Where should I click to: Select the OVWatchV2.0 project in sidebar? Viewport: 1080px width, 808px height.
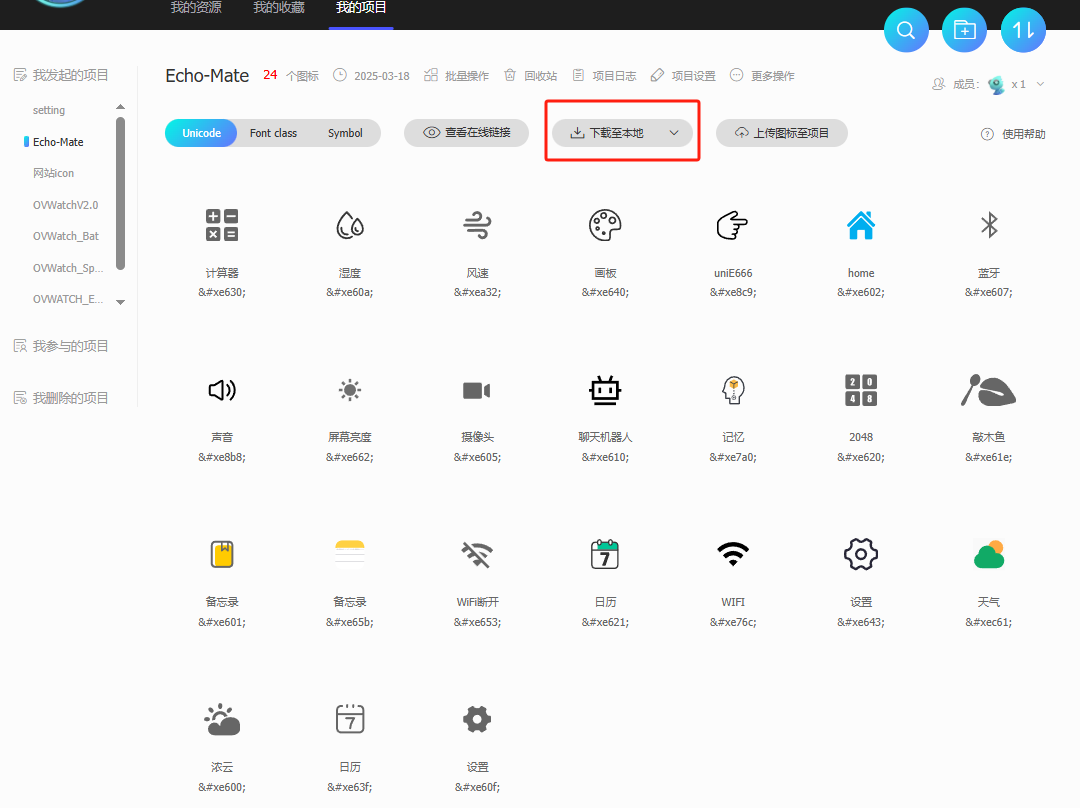66,205
